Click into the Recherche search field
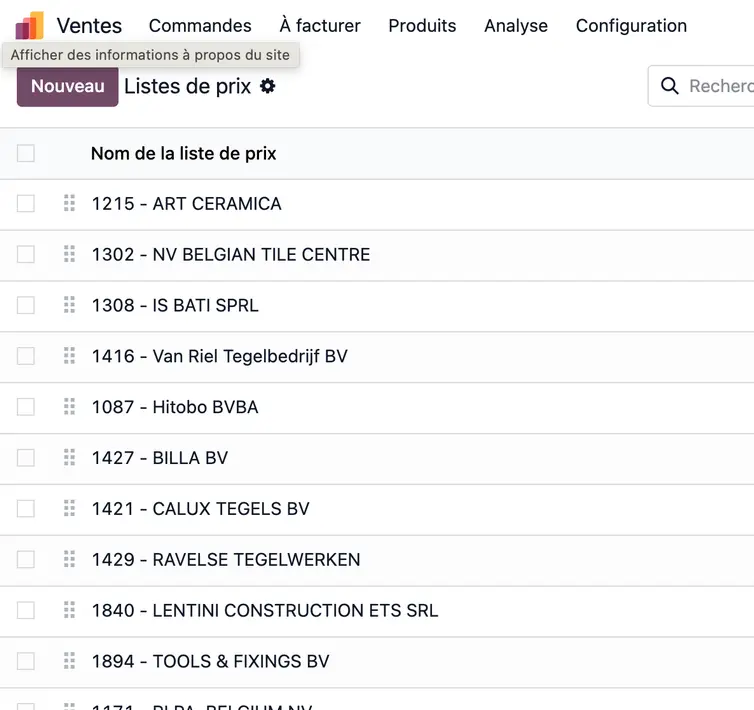This screenshot has height=710, width=754. (x=720, y=87)
